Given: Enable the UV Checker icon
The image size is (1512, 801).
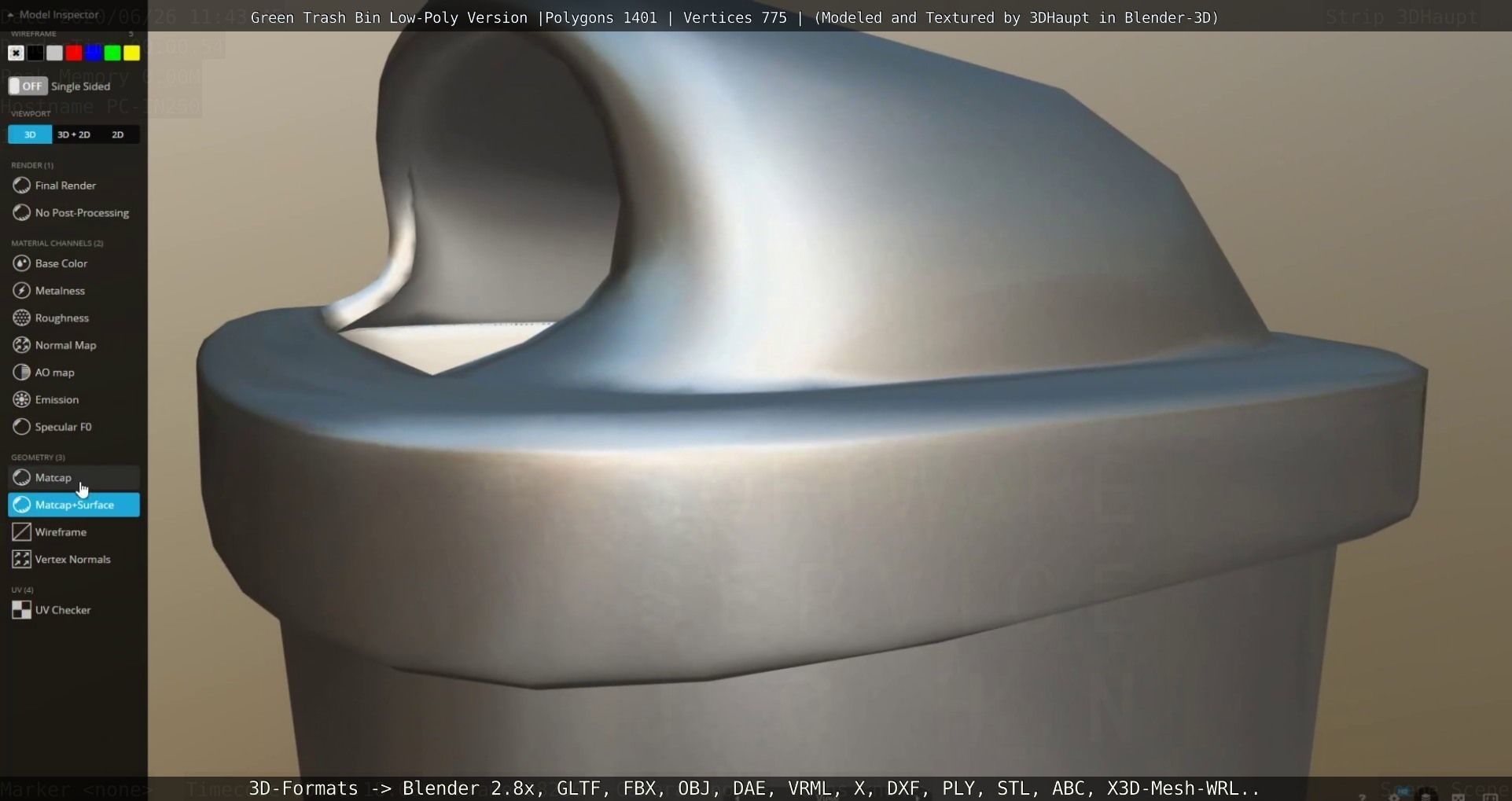Looking at the screenshot, I should 22,610.
